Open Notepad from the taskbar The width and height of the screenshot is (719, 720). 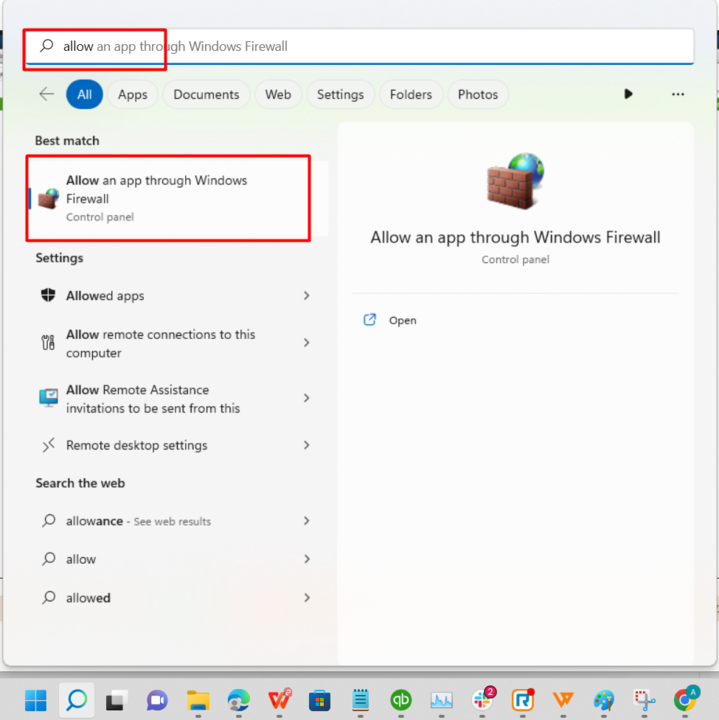[360, 700]
